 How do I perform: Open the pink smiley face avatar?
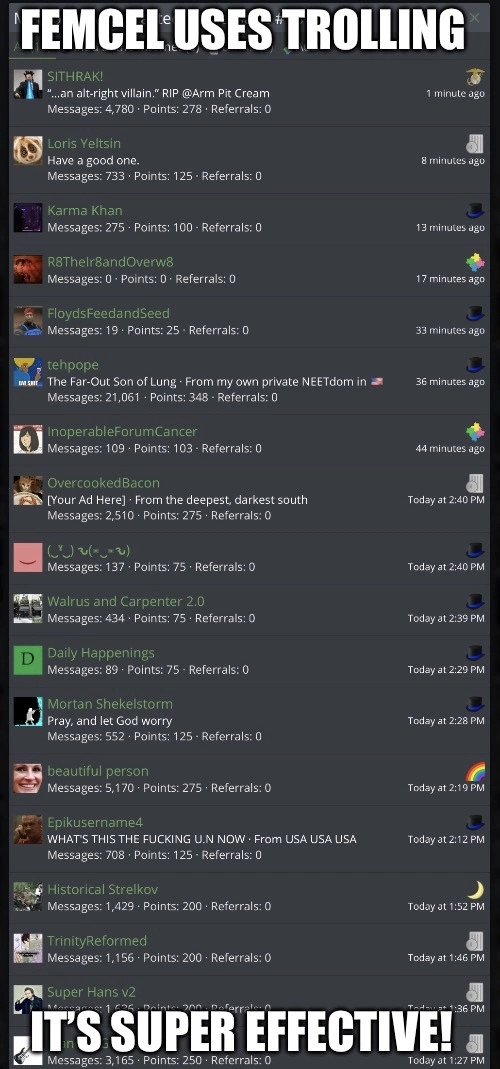[x=28, y=558]
